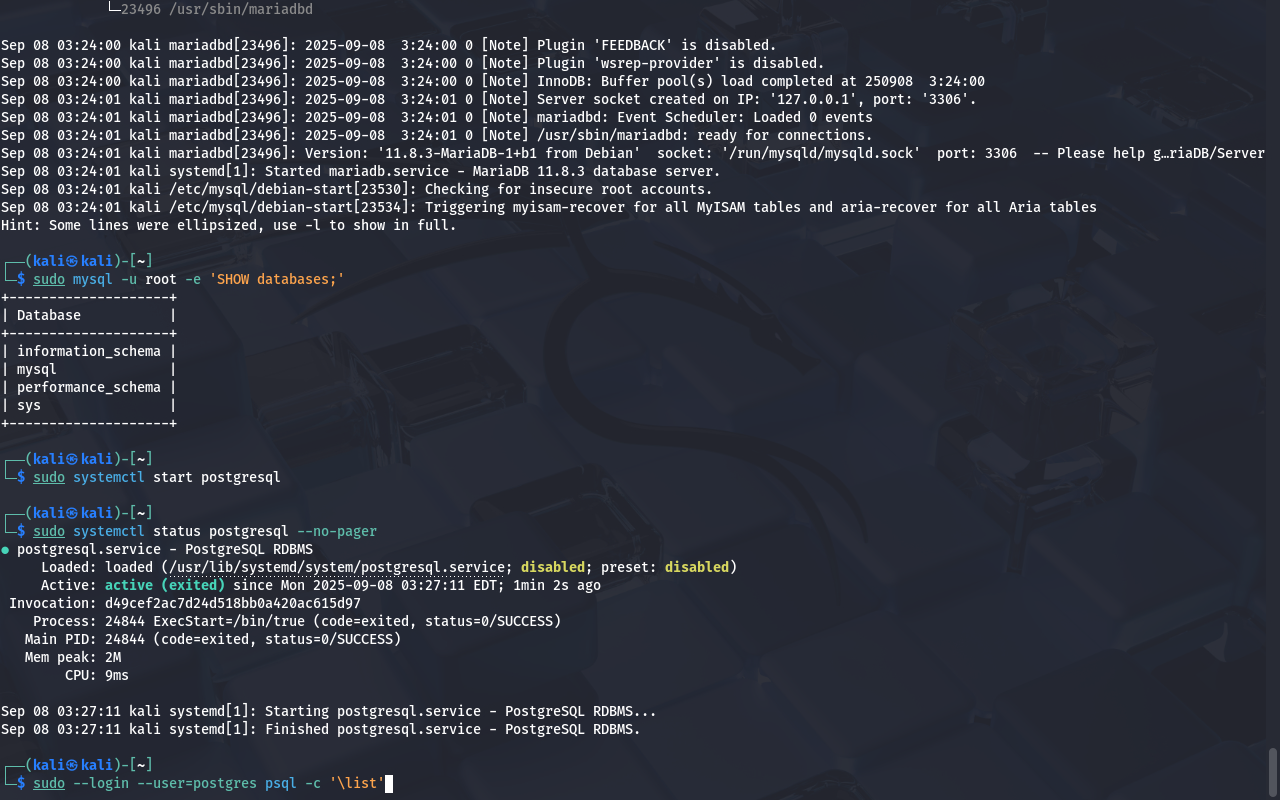Click '/usr/sbin/mariadbd: ready for connections.' log text
This screenshot has width=1280, height=800.
pyautogui.click(x=704, y=135)
